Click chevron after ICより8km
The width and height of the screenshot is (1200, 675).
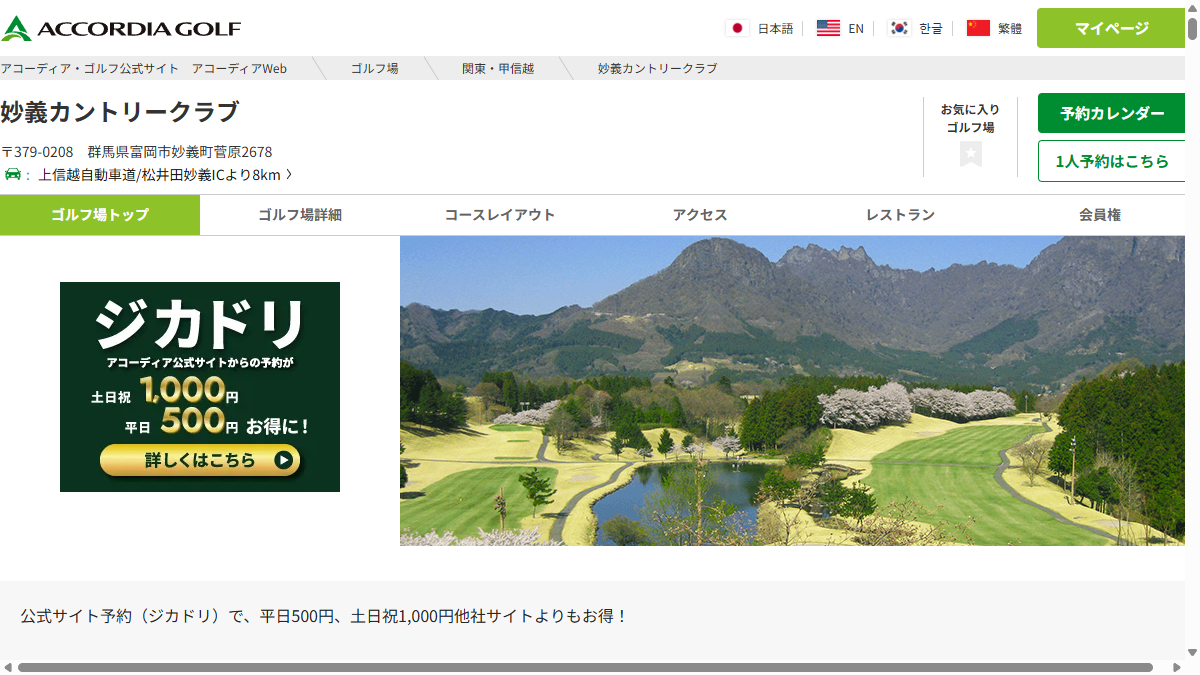point(289,174)
